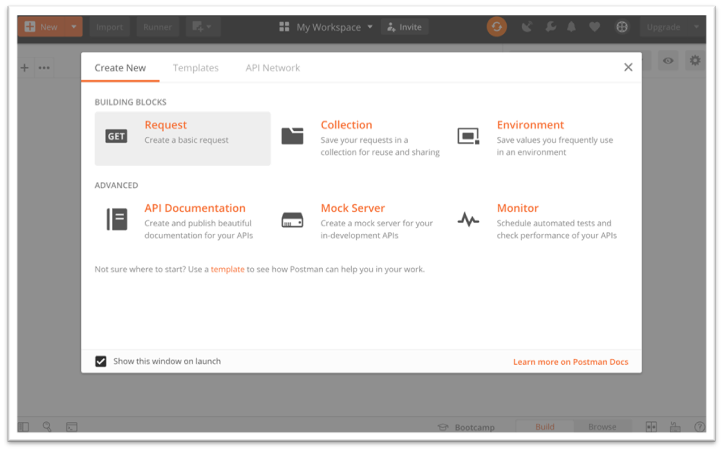Open Bootcamp in the status bar
The width and height of the screenshot is (723, 451).
(x=466, y=427)
